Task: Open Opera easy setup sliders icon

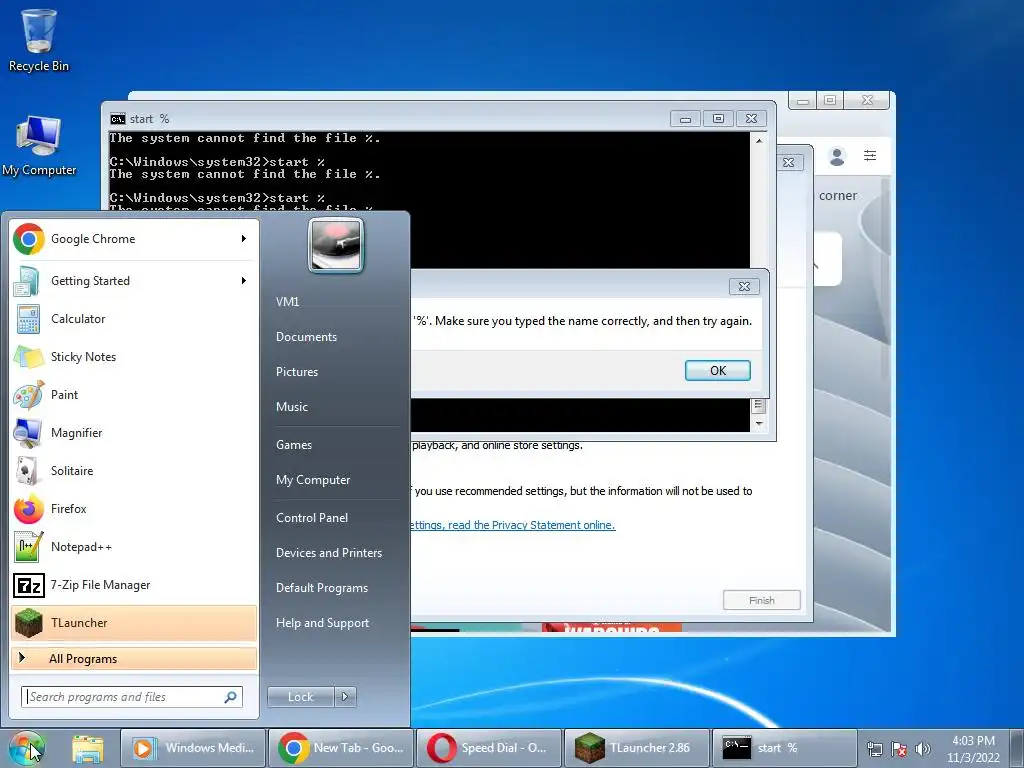Action: coord(870,155)
